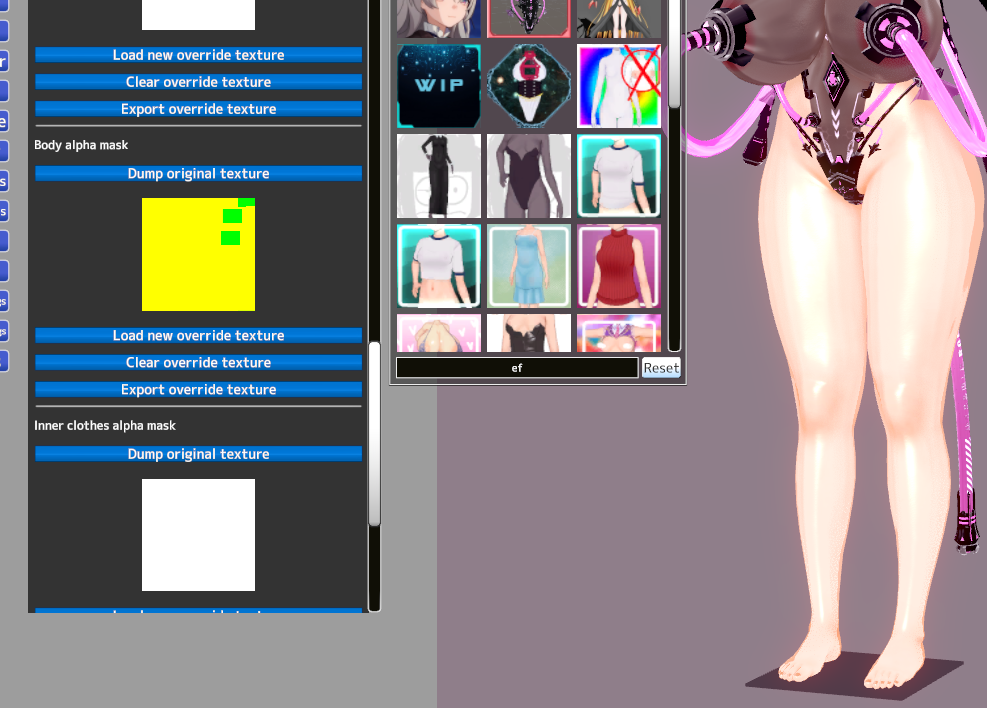Dump original texture for Body alpha mask
Viewport: 987px width, 708px height.
(198, 174)
